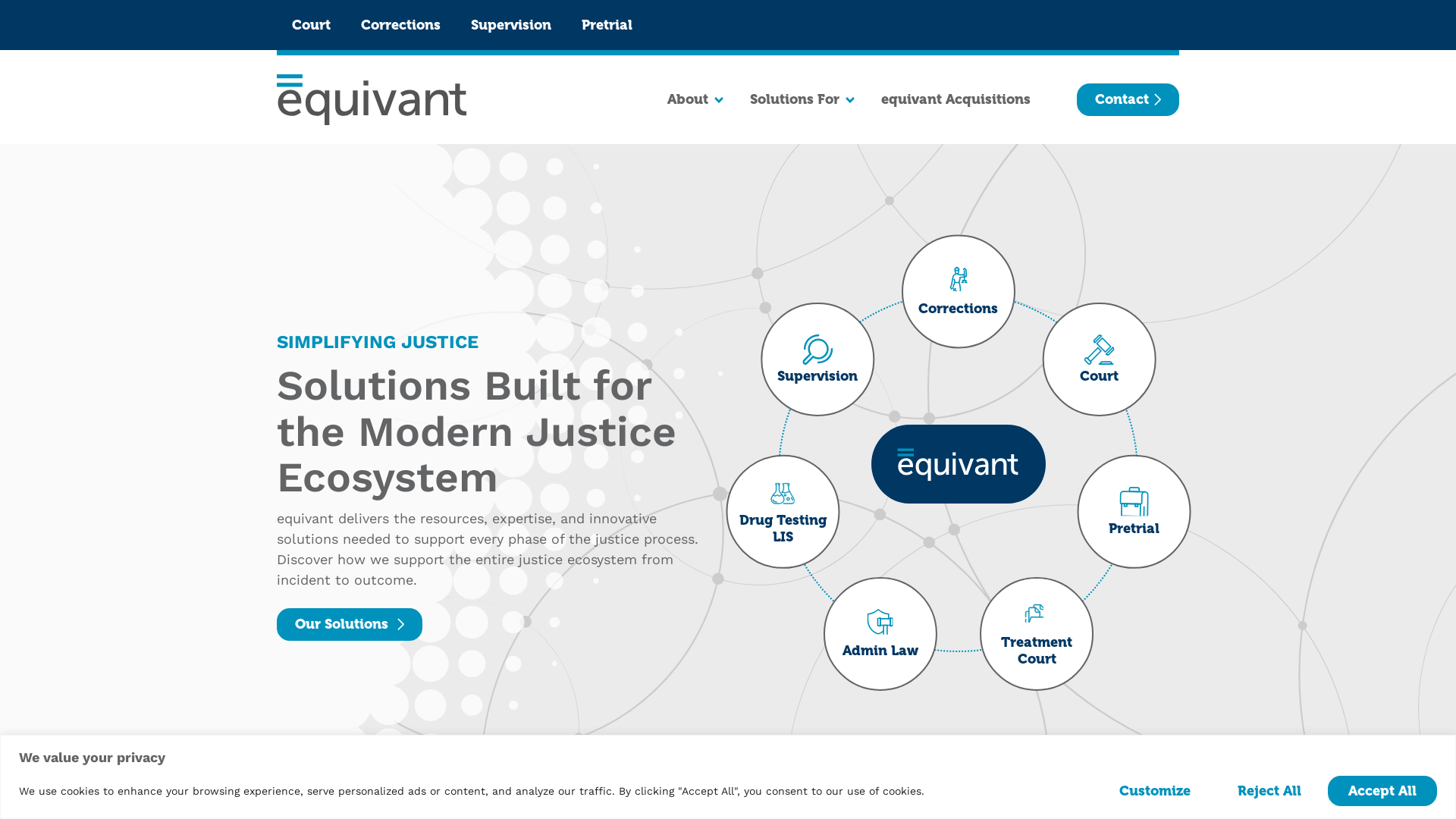Select the Drug Testing LIS label
Screen dimensions: 1456x819
pyautogui.click(x=783, y=529)
